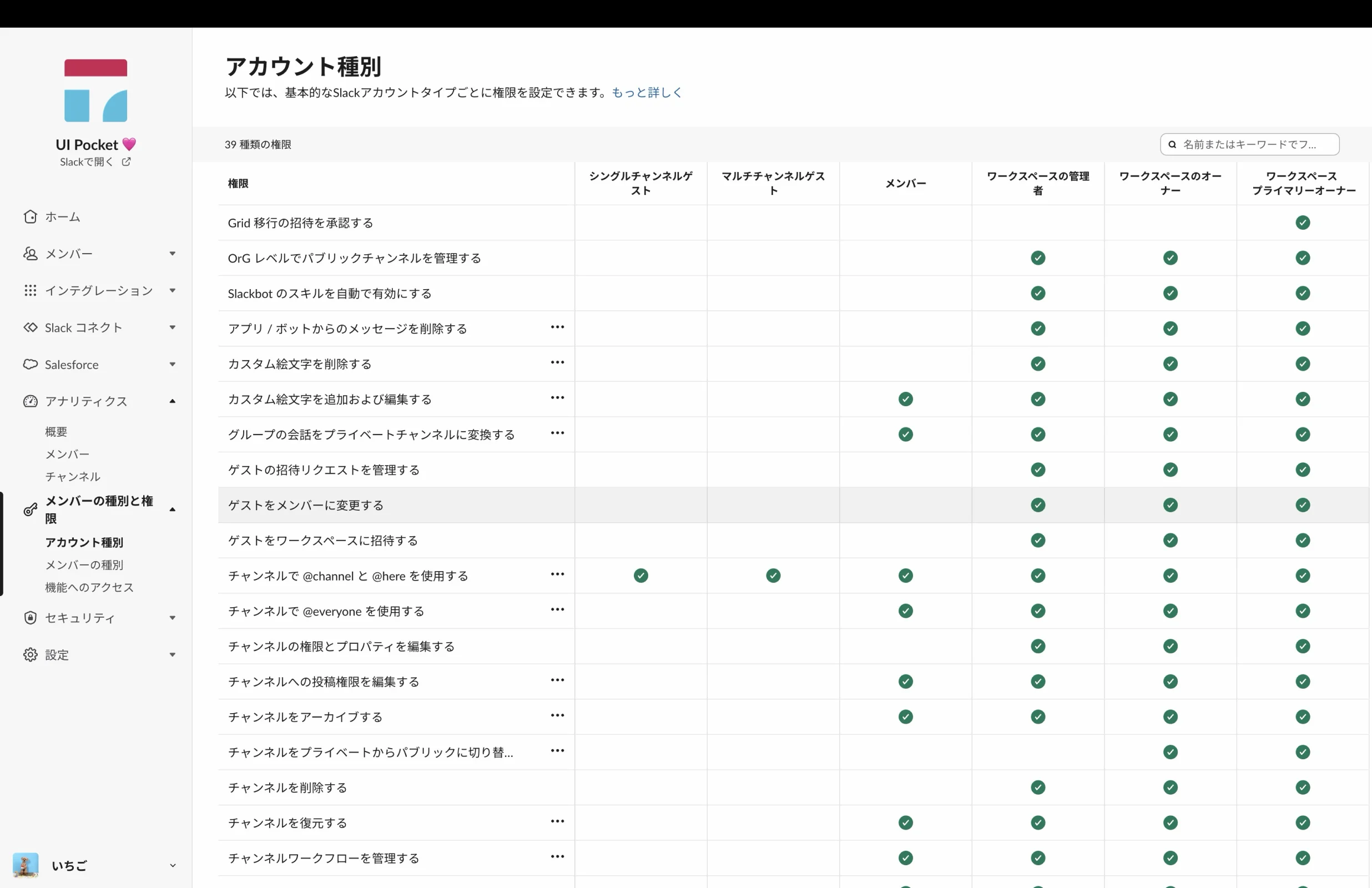The height and width of the screenshot is (888, 1372).
Task: Click the 権限 column header
Action: coord(238,183)
